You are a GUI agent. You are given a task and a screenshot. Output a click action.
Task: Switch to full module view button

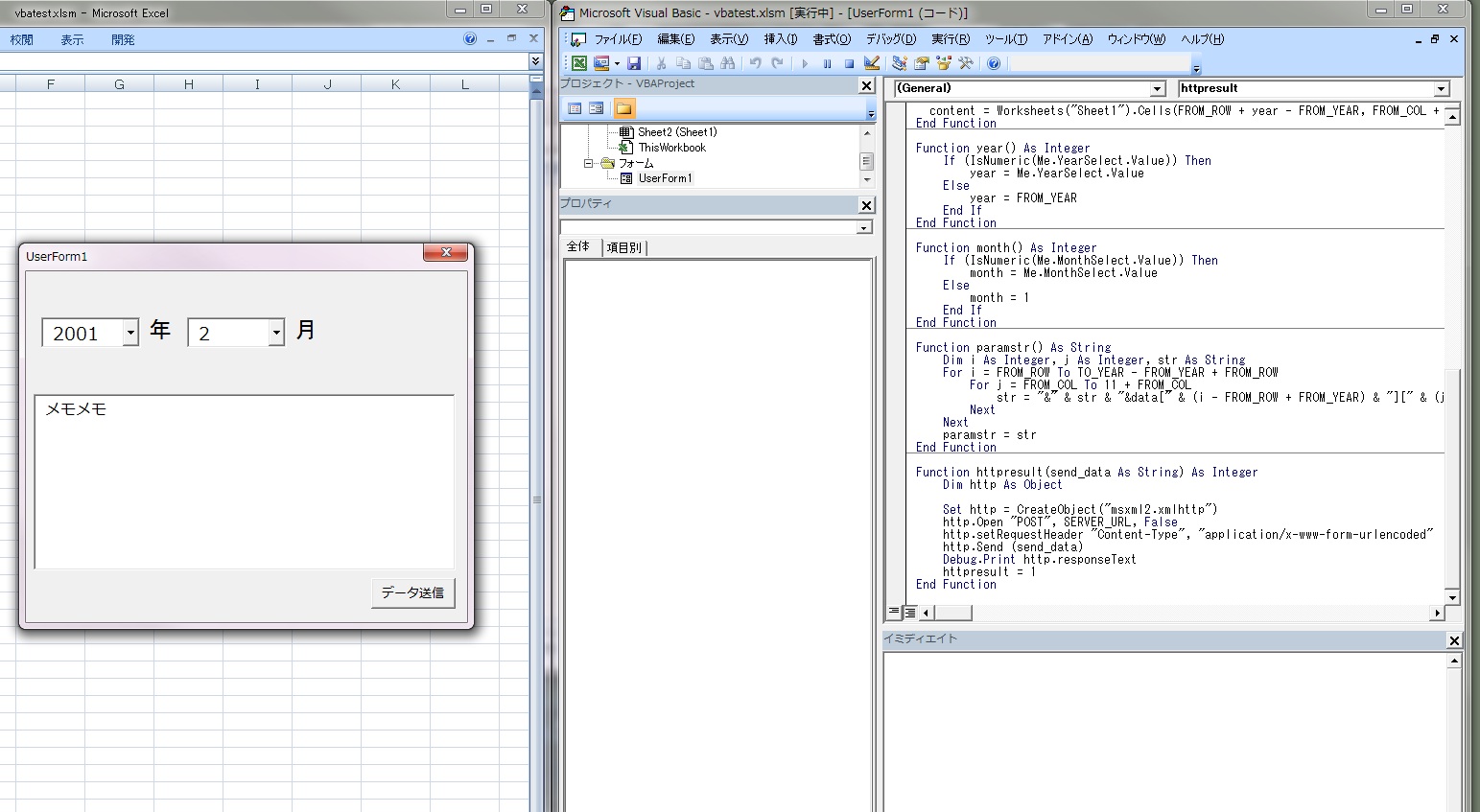(909, 612)
